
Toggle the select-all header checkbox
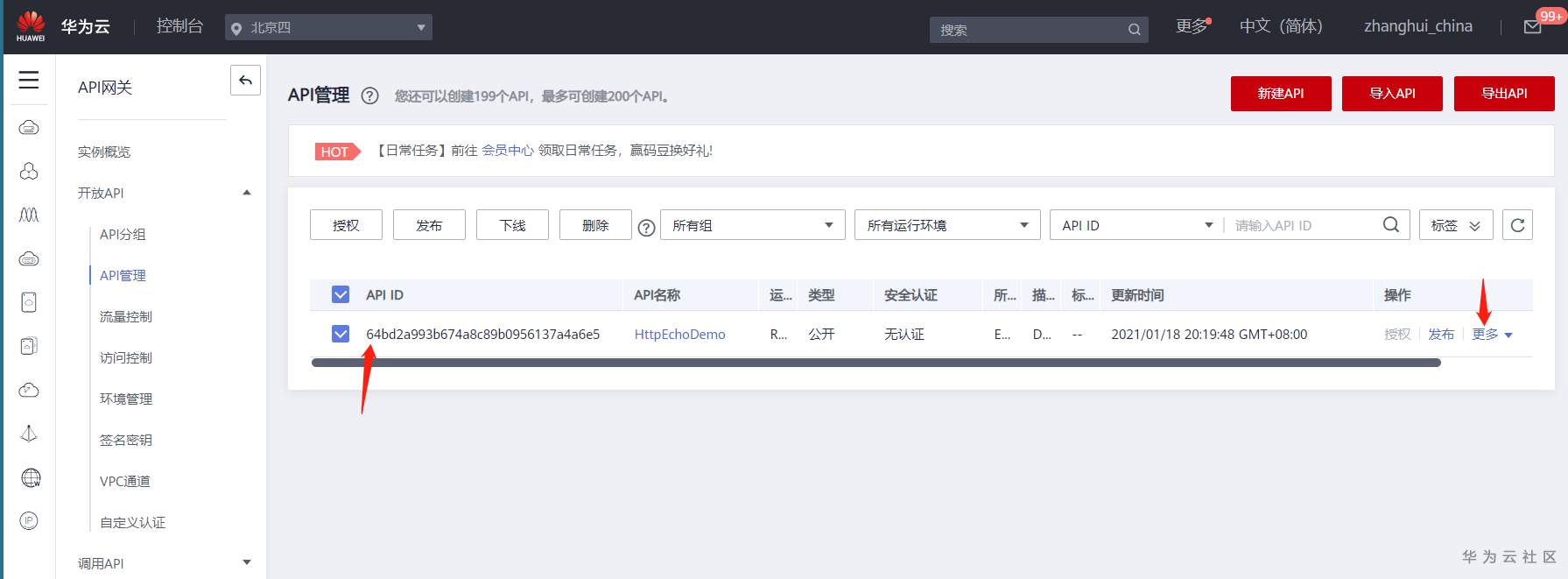(x=341, y=294)
